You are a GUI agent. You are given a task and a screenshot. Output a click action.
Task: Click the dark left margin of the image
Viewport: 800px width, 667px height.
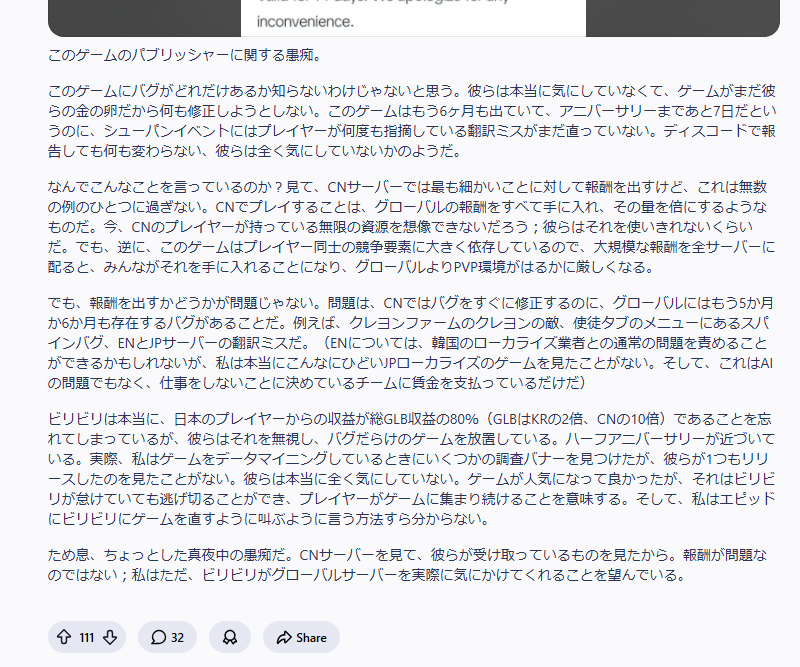click(144, 18)
